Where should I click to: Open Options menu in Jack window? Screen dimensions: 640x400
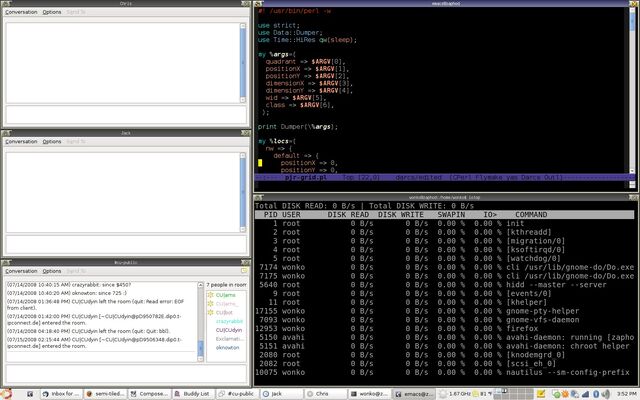pos(52,142)
